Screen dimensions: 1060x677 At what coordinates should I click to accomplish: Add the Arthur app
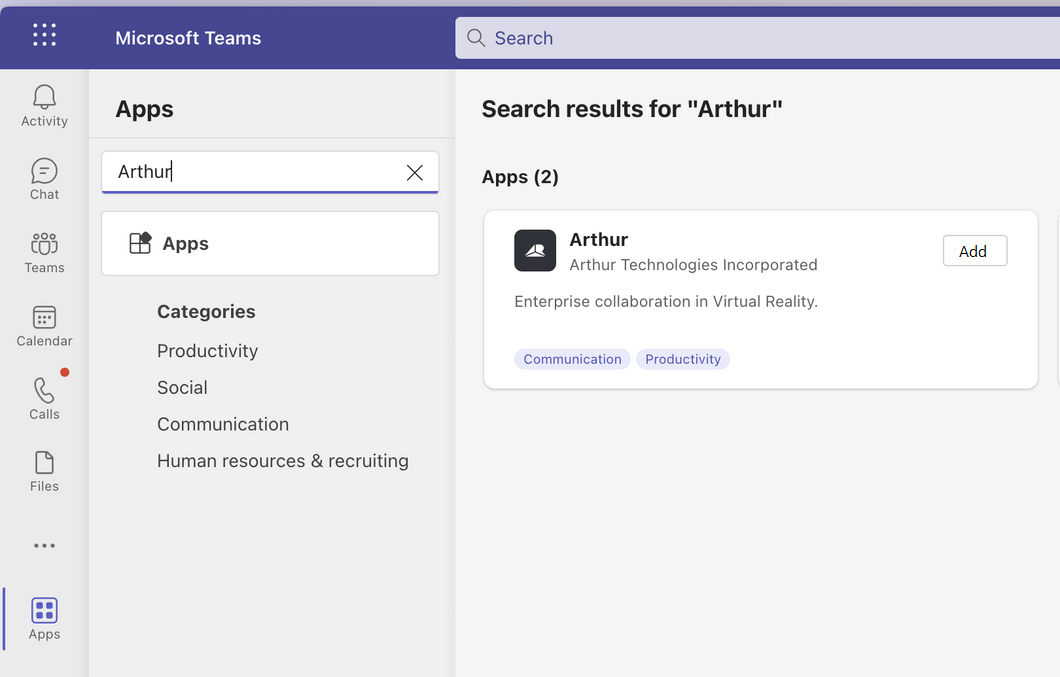tap(974, 250)
